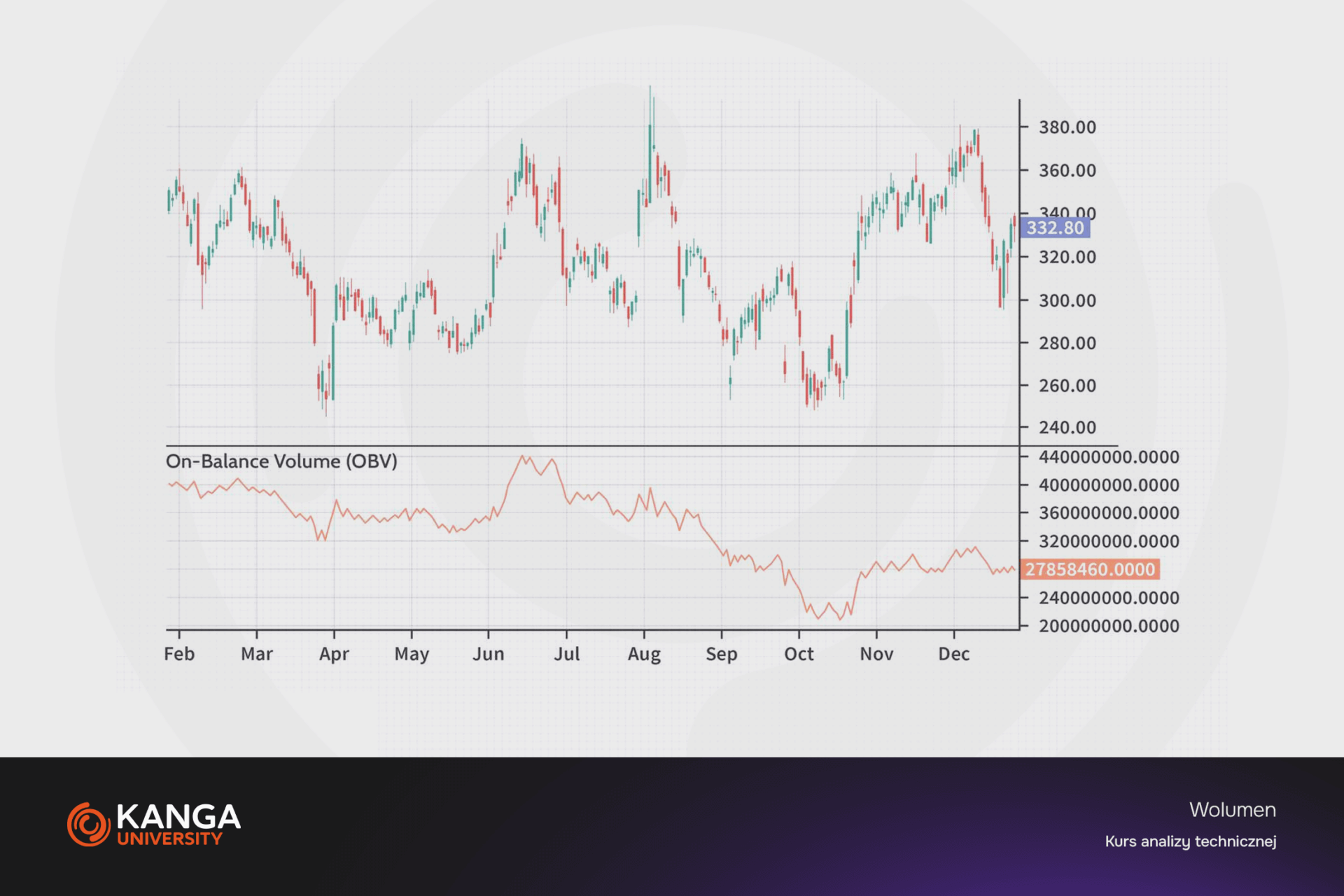This screenshot has width=1344, height=896.
Task: Click the Jun label on time axis
Action: tap(489, 654)
